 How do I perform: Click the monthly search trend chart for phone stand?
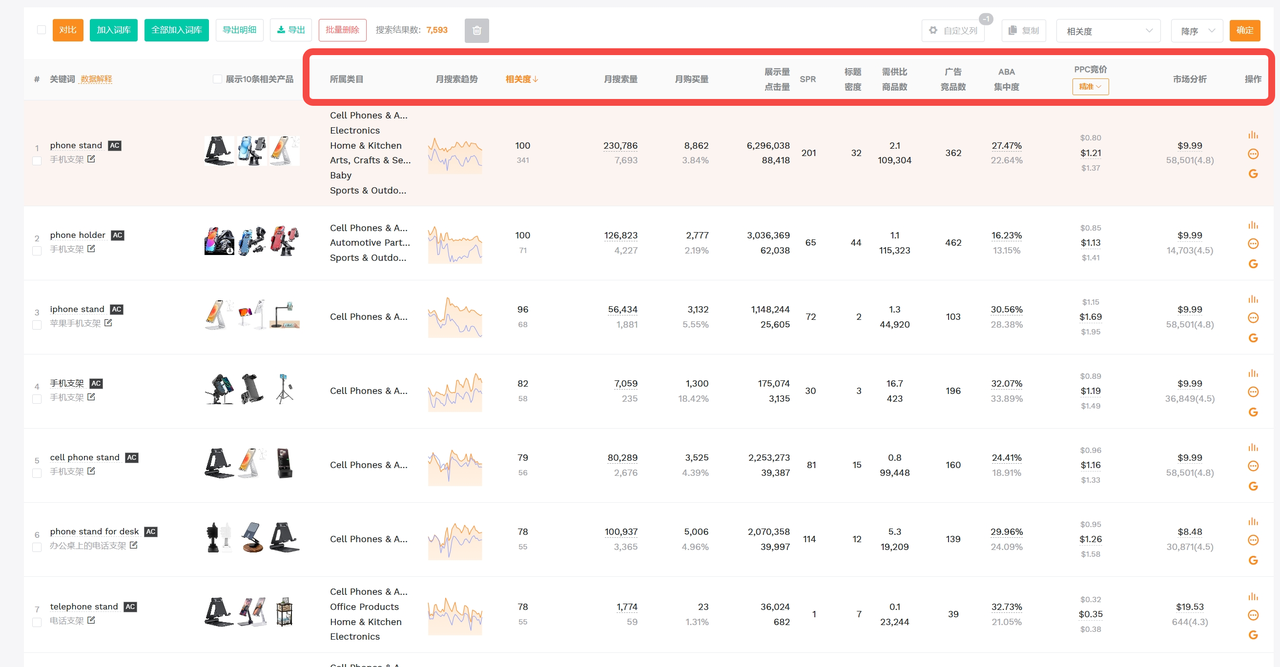[455, 153]
